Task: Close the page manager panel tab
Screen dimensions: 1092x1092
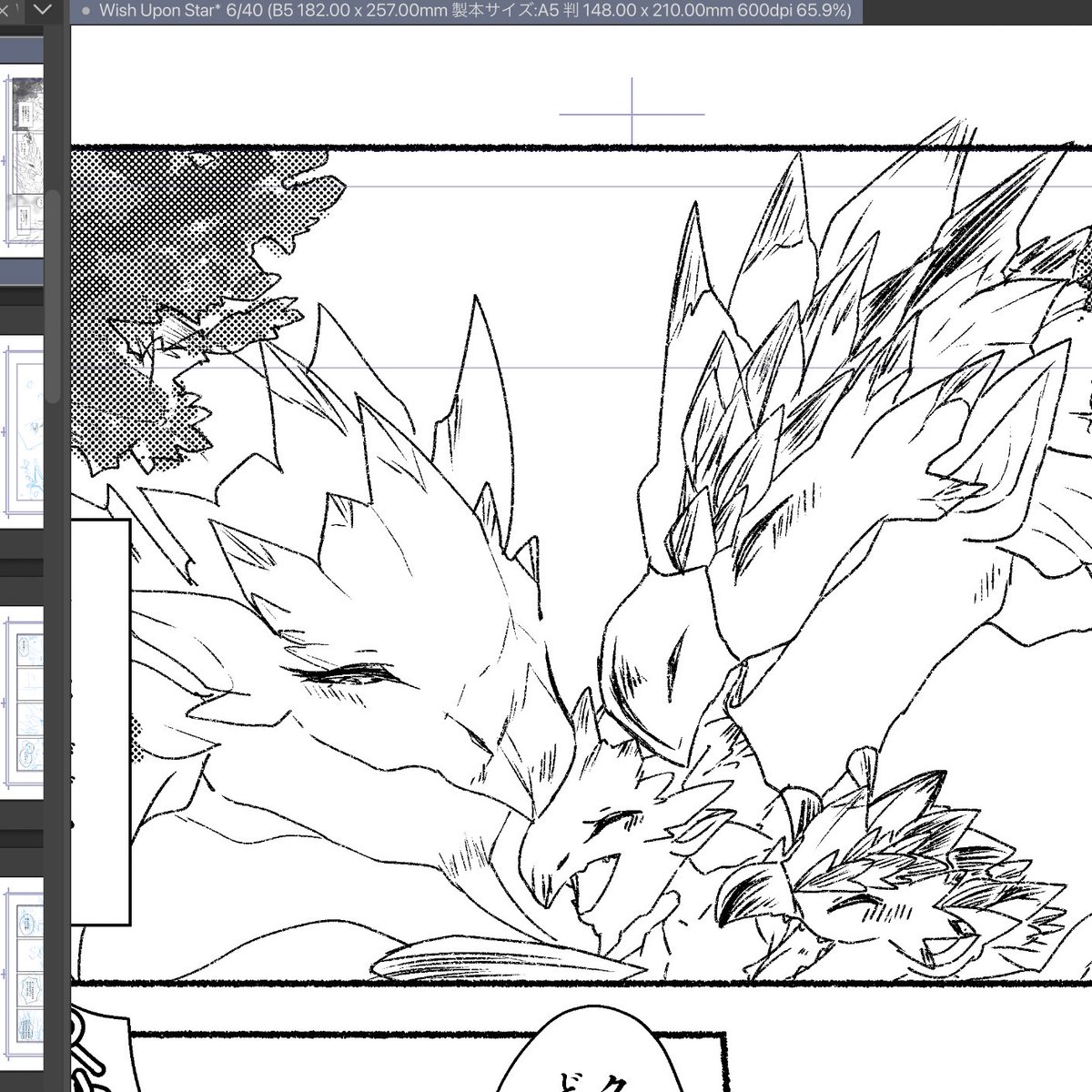Action: pyautogui.click(x=3, y=11)
